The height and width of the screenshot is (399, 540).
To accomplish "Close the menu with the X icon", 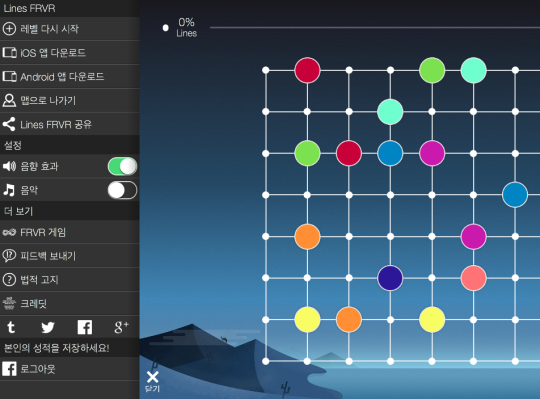I will pos(152,377).
